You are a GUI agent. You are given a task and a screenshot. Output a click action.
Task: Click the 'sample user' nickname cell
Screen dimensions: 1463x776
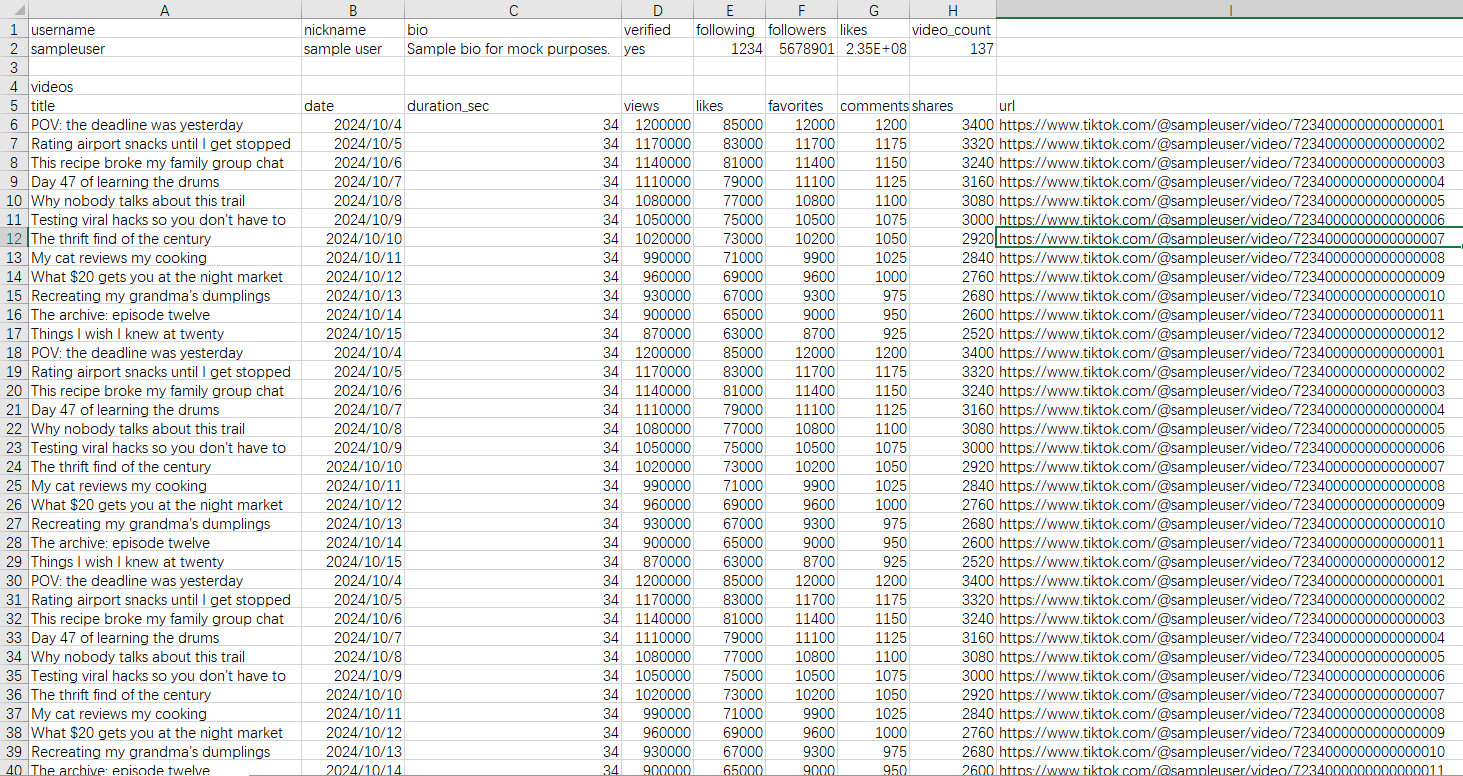pos(353,49)
